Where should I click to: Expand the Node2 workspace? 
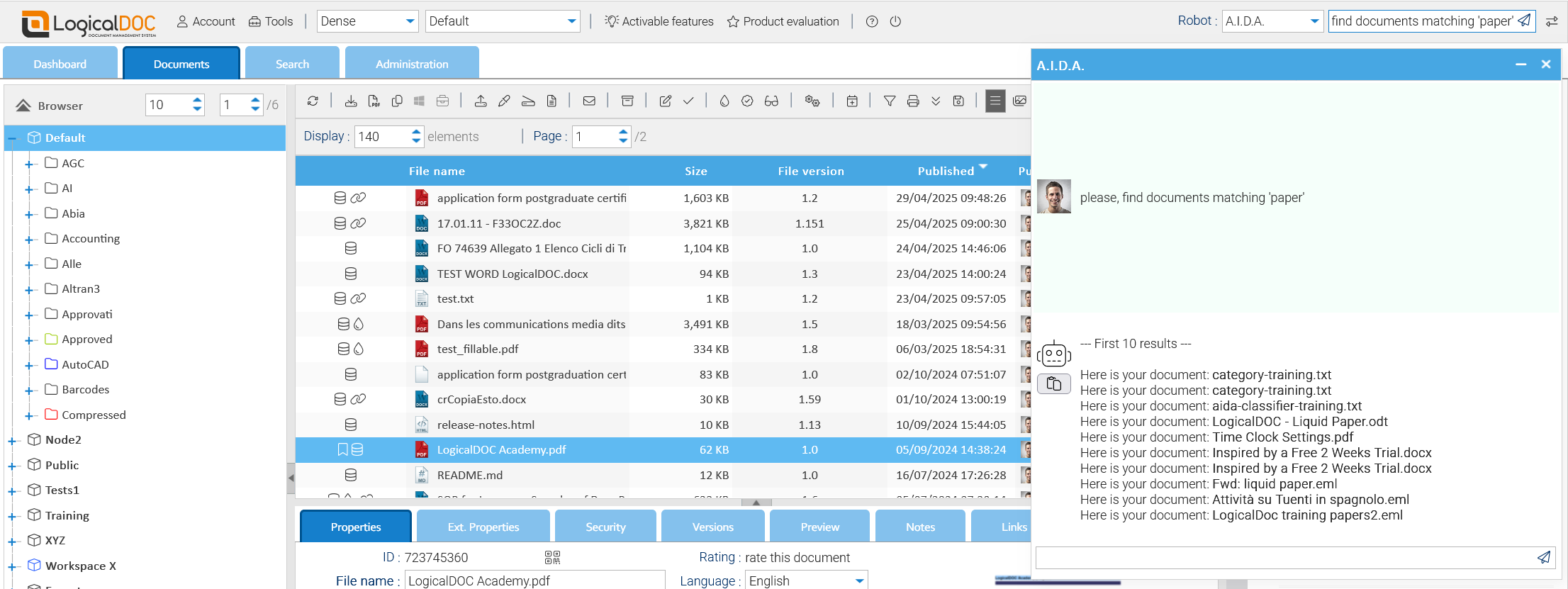12,441
